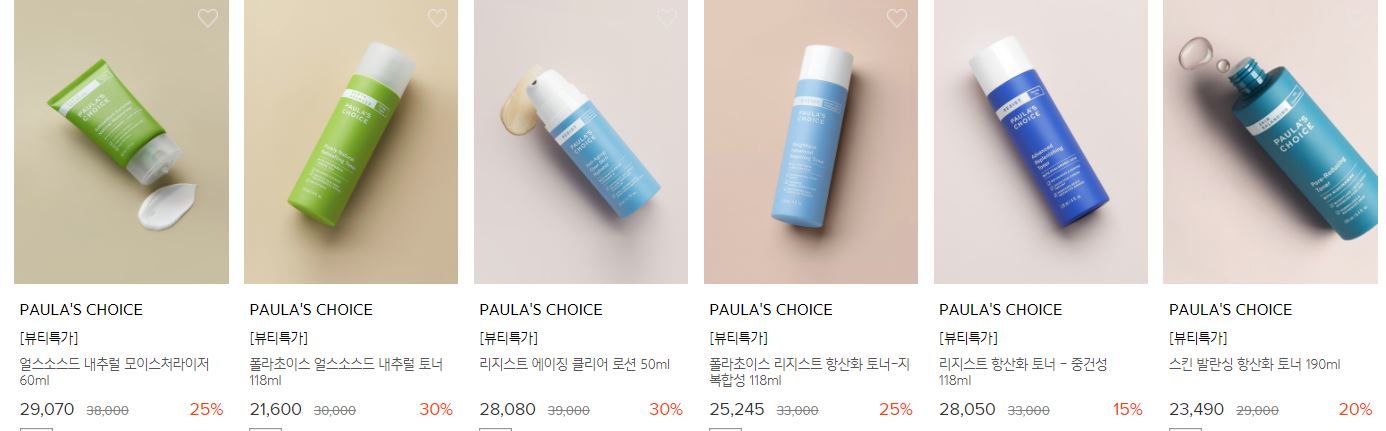This screenshot has width=1386, height=431.
Task: Wishlist the 얼스소스드 내추럴 모이스처라이저 with the heart
Action: (x=207, y=18)
